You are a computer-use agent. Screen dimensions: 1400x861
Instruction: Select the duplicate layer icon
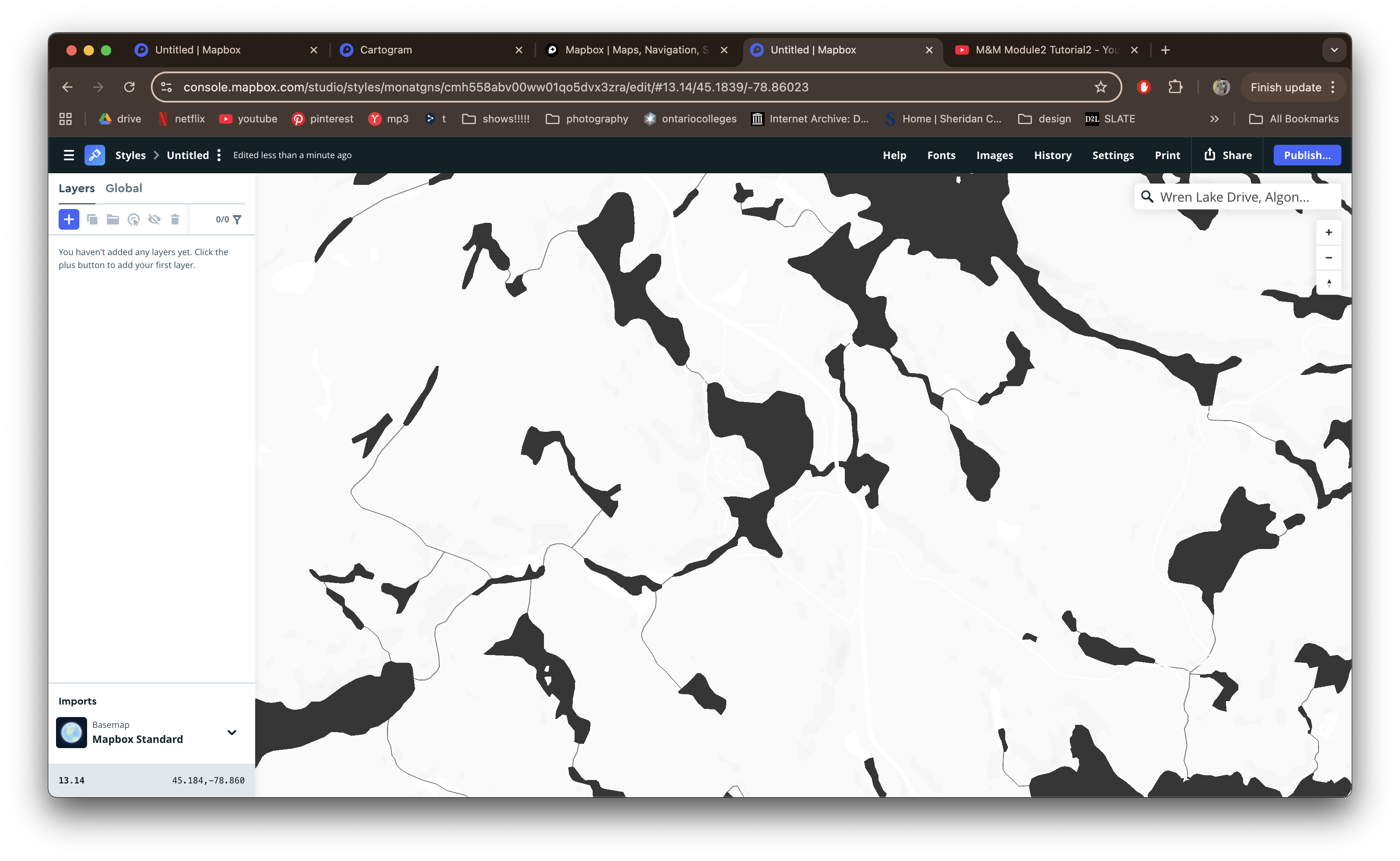pos(93,219)
